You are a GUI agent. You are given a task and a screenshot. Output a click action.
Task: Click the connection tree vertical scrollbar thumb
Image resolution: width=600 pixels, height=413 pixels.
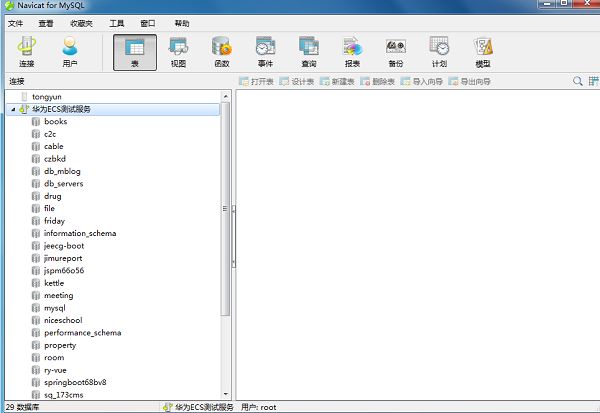click(x=225, y=209)
